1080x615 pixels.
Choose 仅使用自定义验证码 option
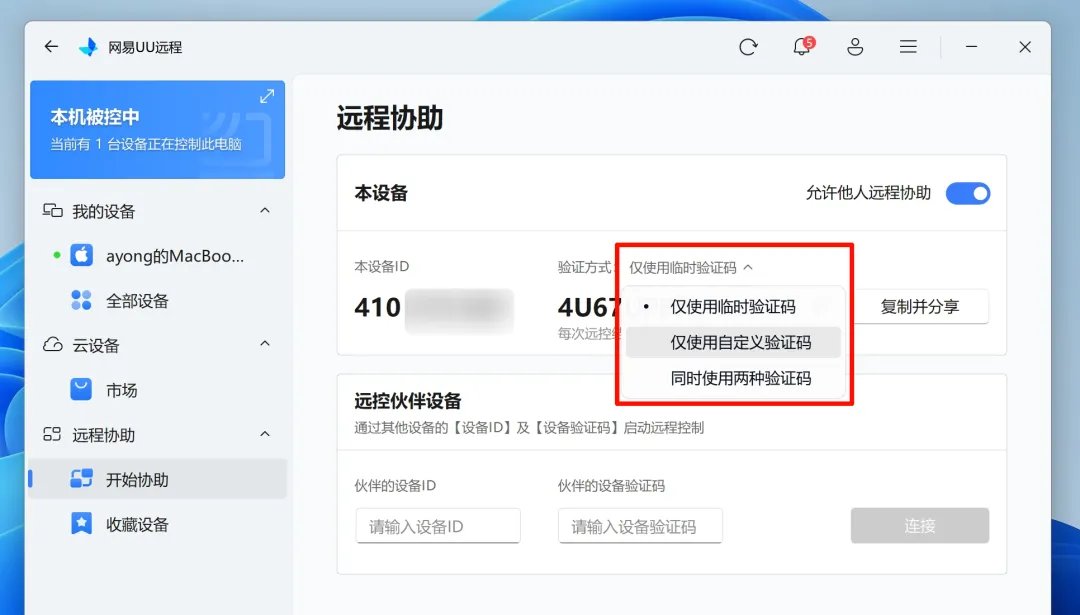tap(733, 342)
